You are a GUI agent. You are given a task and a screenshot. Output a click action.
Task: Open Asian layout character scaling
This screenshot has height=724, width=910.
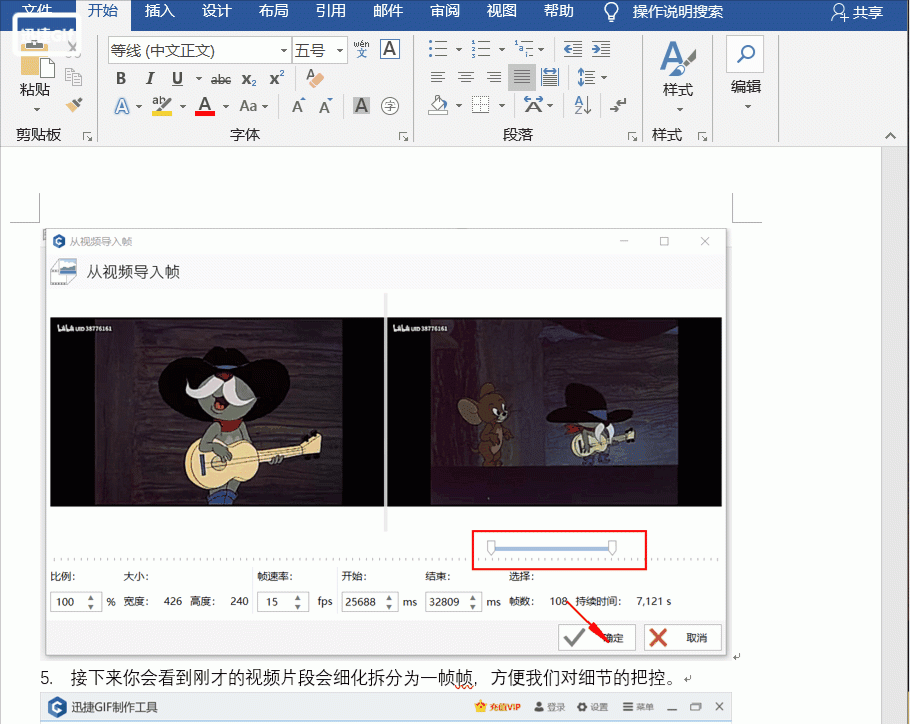(x=538, y=105)
